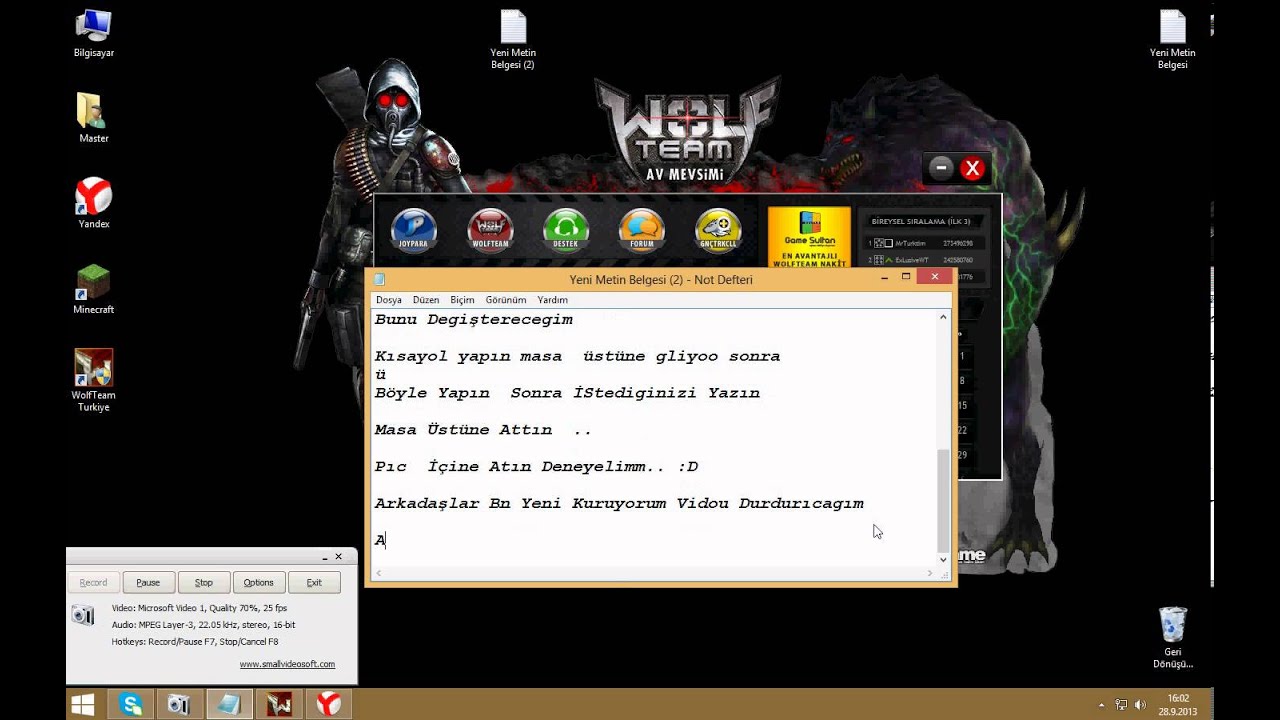Viewport: 1280px width, 720px height.
Task: Maximize the Not Defteri window
Action: pos(906,277)
